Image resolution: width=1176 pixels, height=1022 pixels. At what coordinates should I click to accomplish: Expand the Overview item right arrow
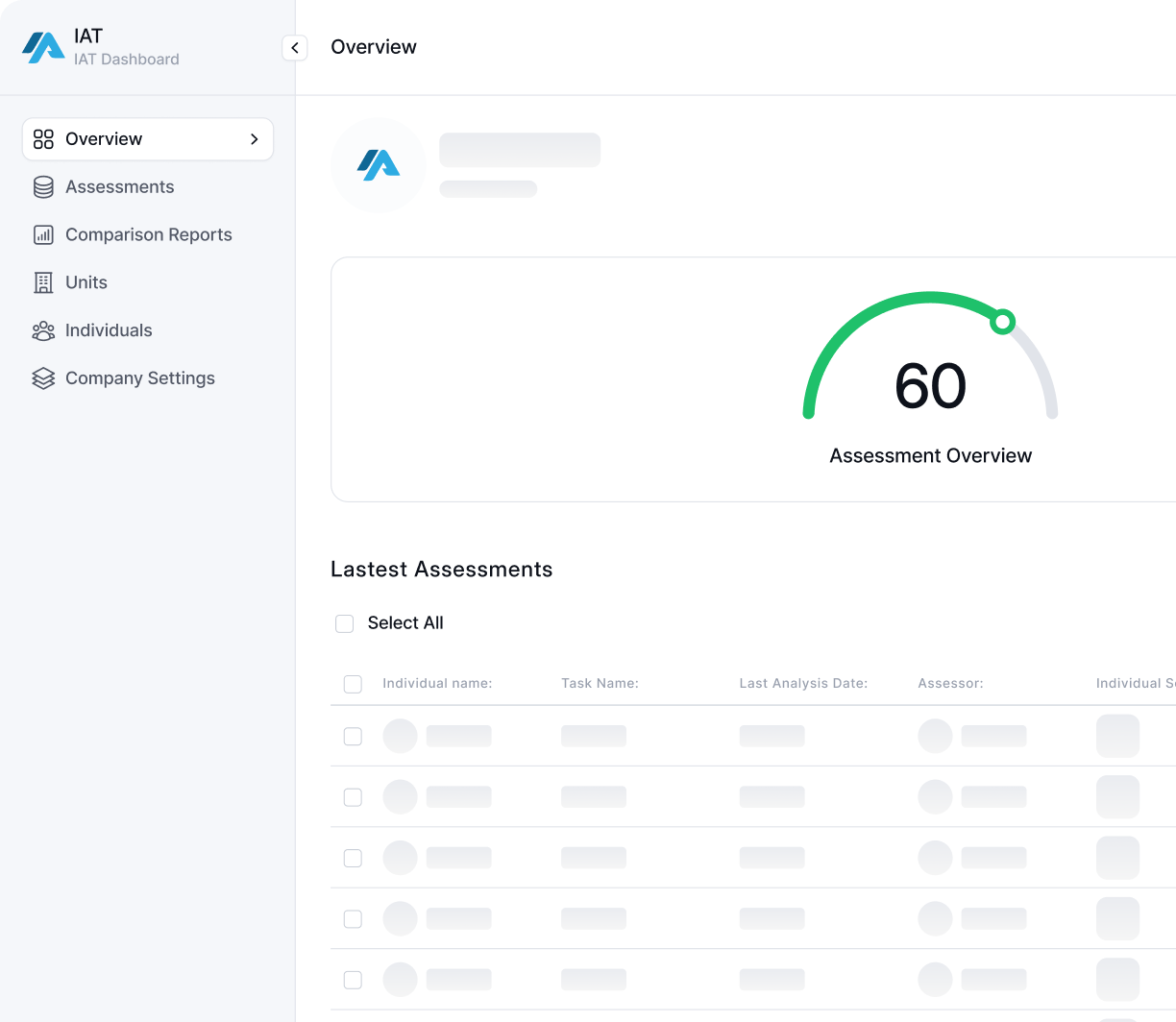pos(255,139)
